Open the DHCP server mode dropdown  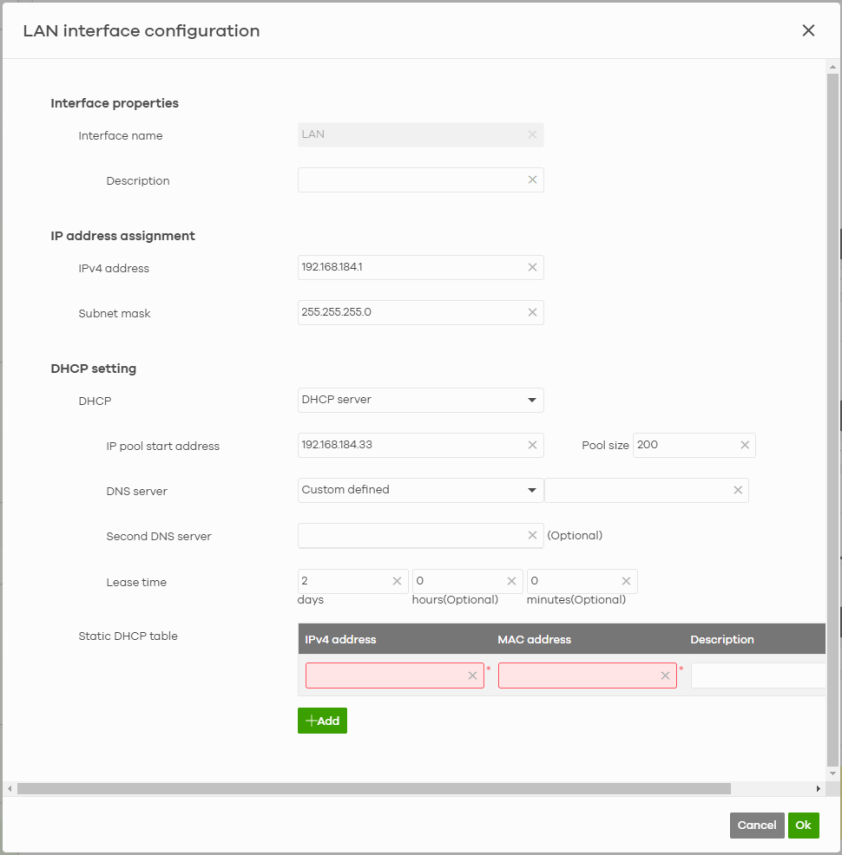coord(420,400)
